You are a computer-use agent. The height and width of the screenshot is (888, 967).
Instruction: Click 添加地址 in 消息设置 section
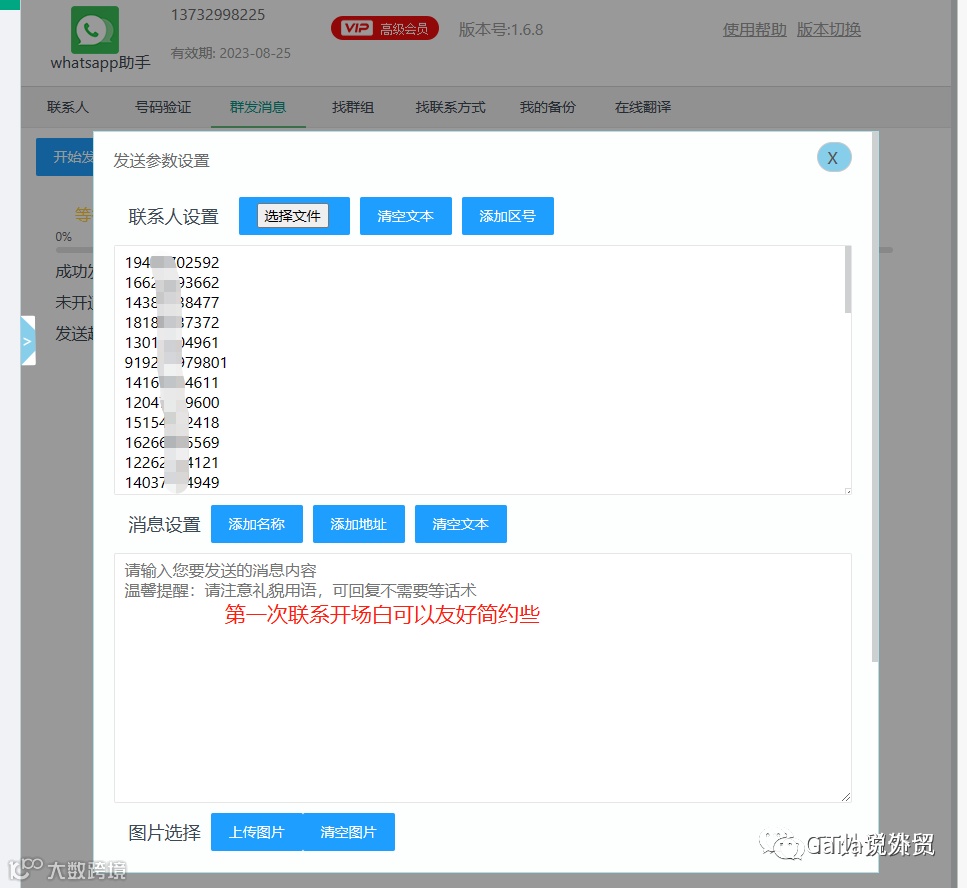[358, 524]
